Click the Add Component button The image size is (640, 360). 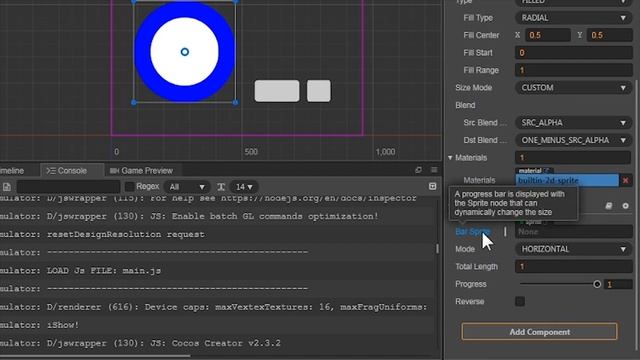coord(539,332)
